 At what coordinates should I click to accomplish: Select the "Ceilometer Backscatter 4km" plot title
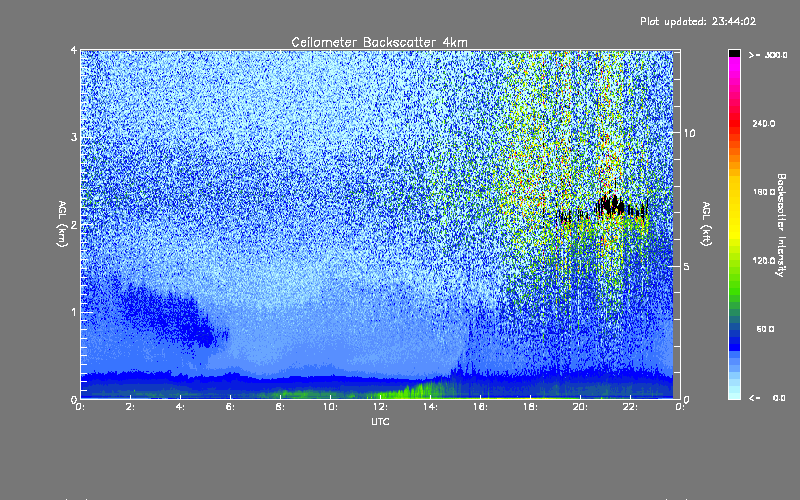pos(379,42)
